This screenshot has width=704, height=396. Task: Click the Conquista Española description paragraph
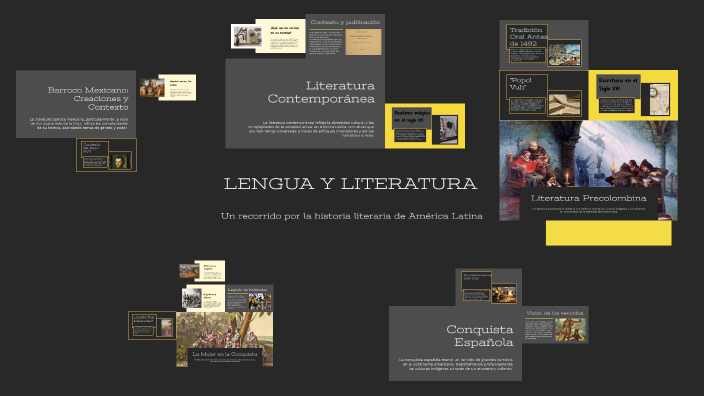pos(456,364)
